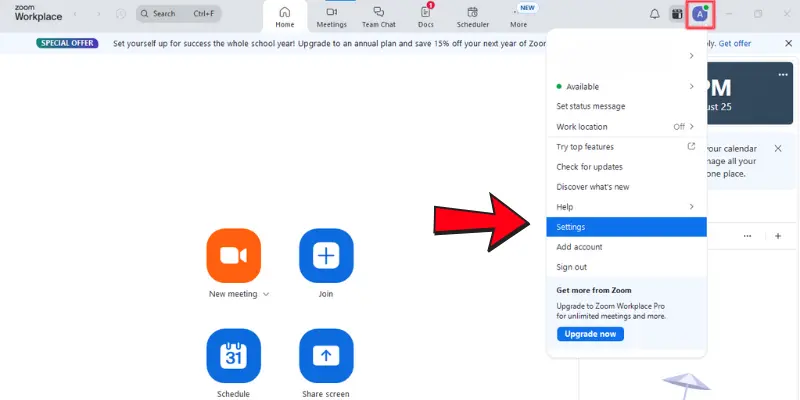Go back with the history back arrow
The image size is (800, 400).
[75, 14]
